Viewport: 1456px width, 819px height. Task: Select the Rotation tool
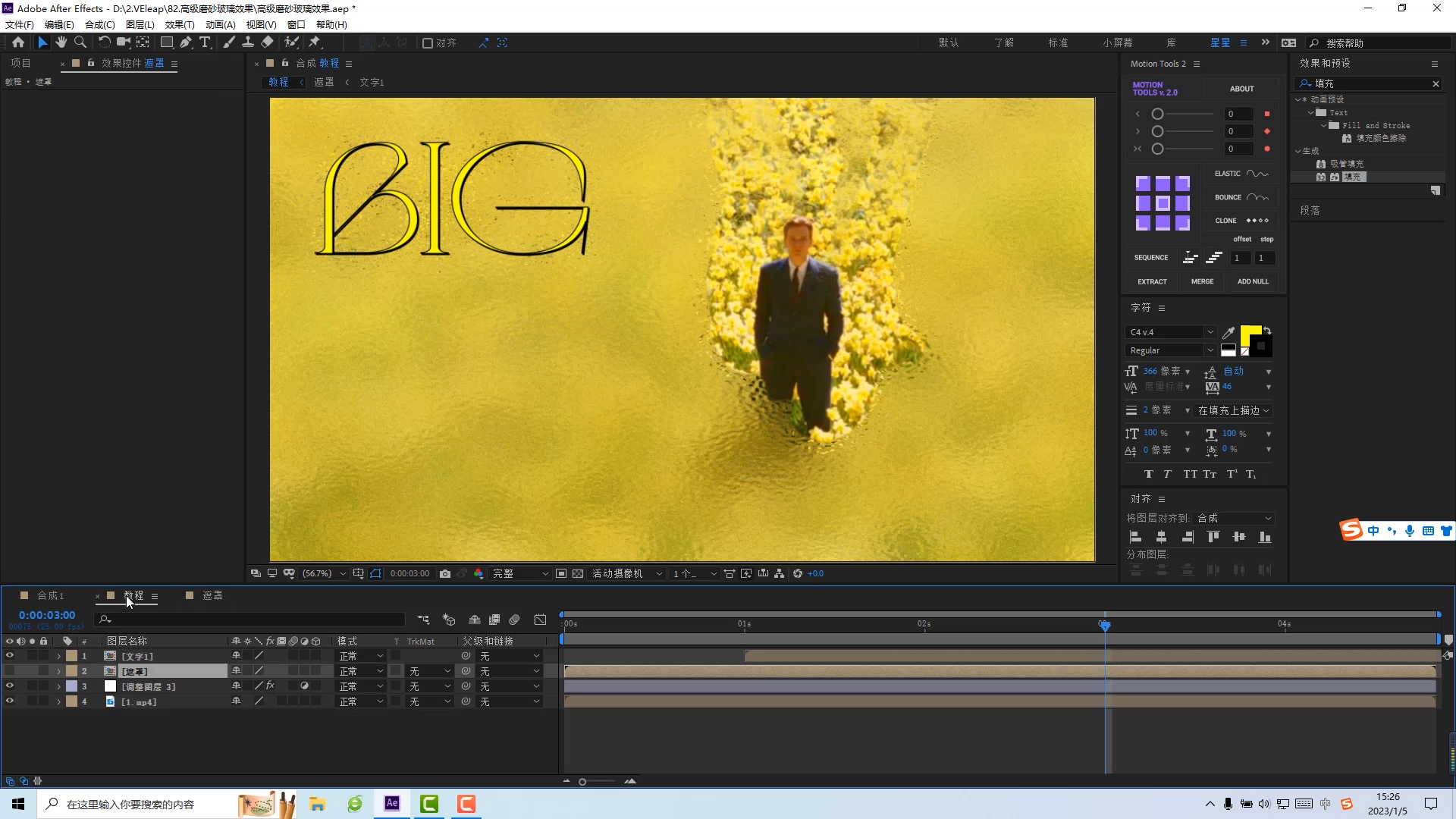105,42
